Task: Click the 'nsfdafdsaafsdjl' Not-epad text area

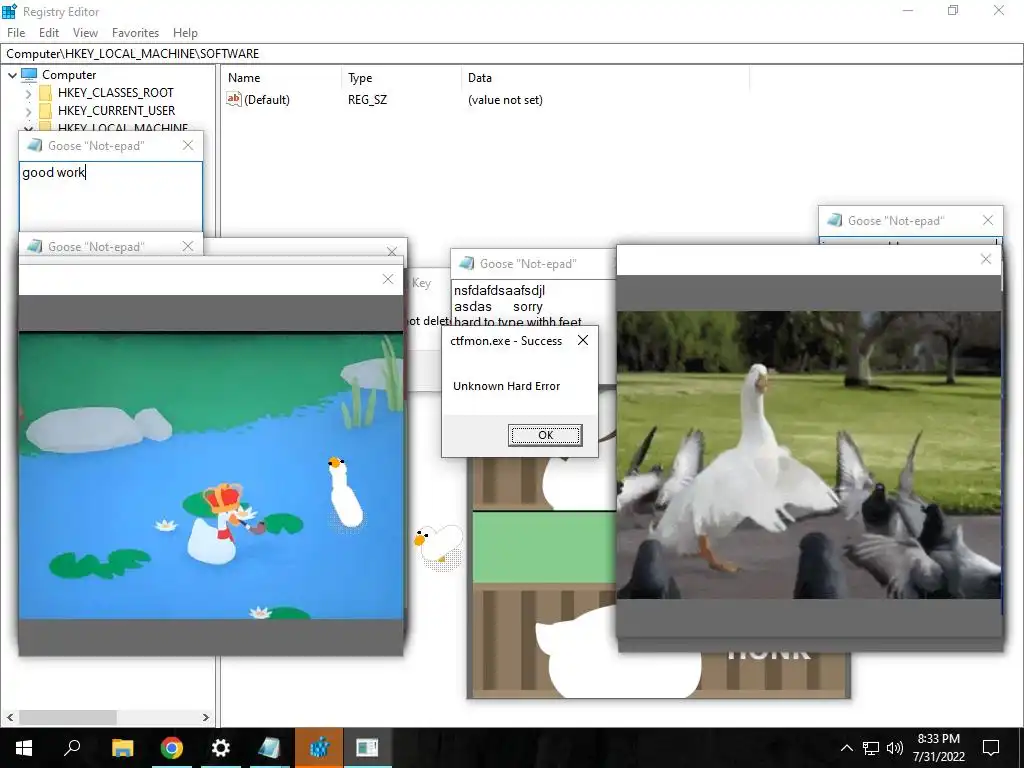Action: [533, 304]
